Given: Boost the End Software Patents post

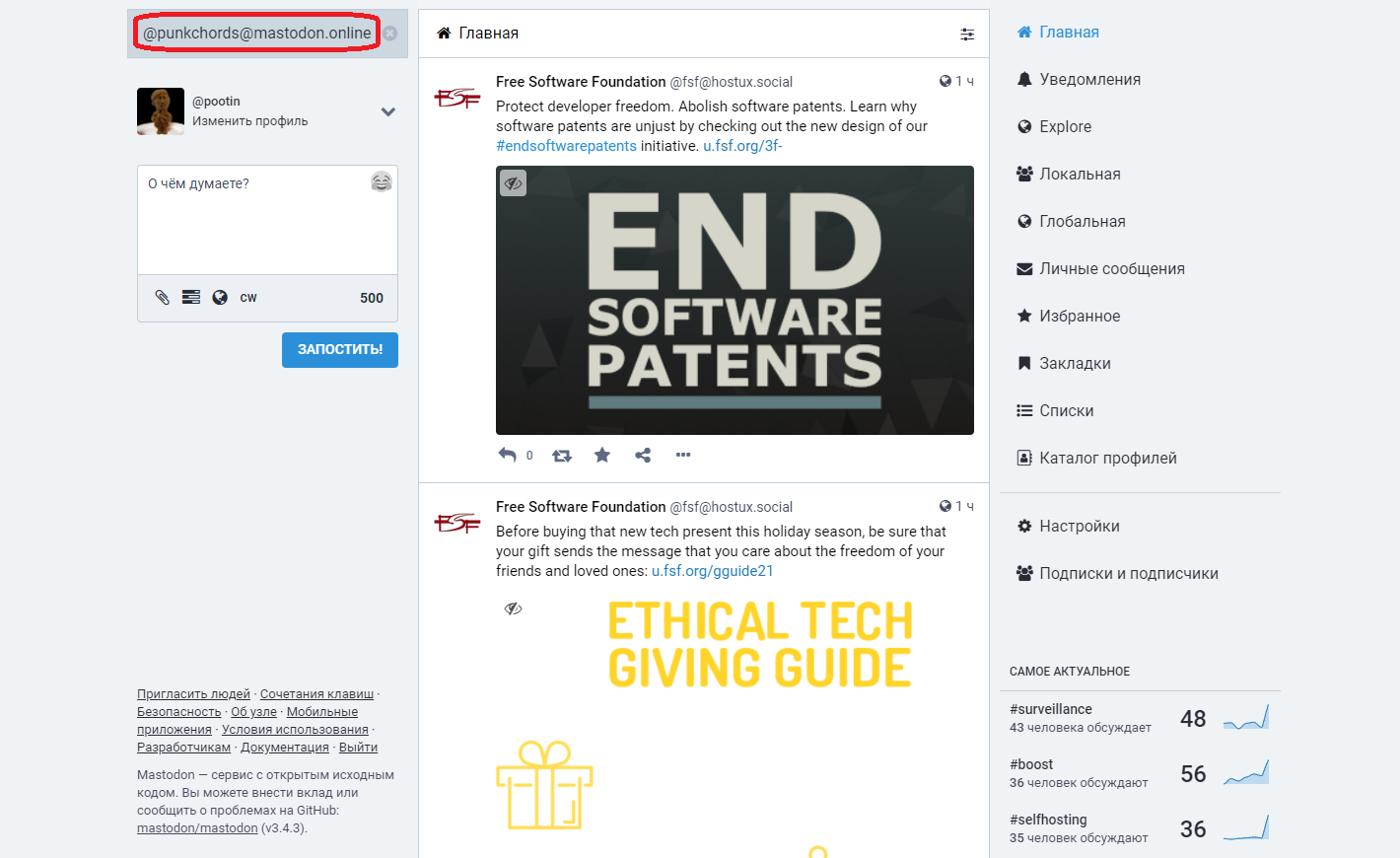Looking at the screenshot, I should pos(562,455).
